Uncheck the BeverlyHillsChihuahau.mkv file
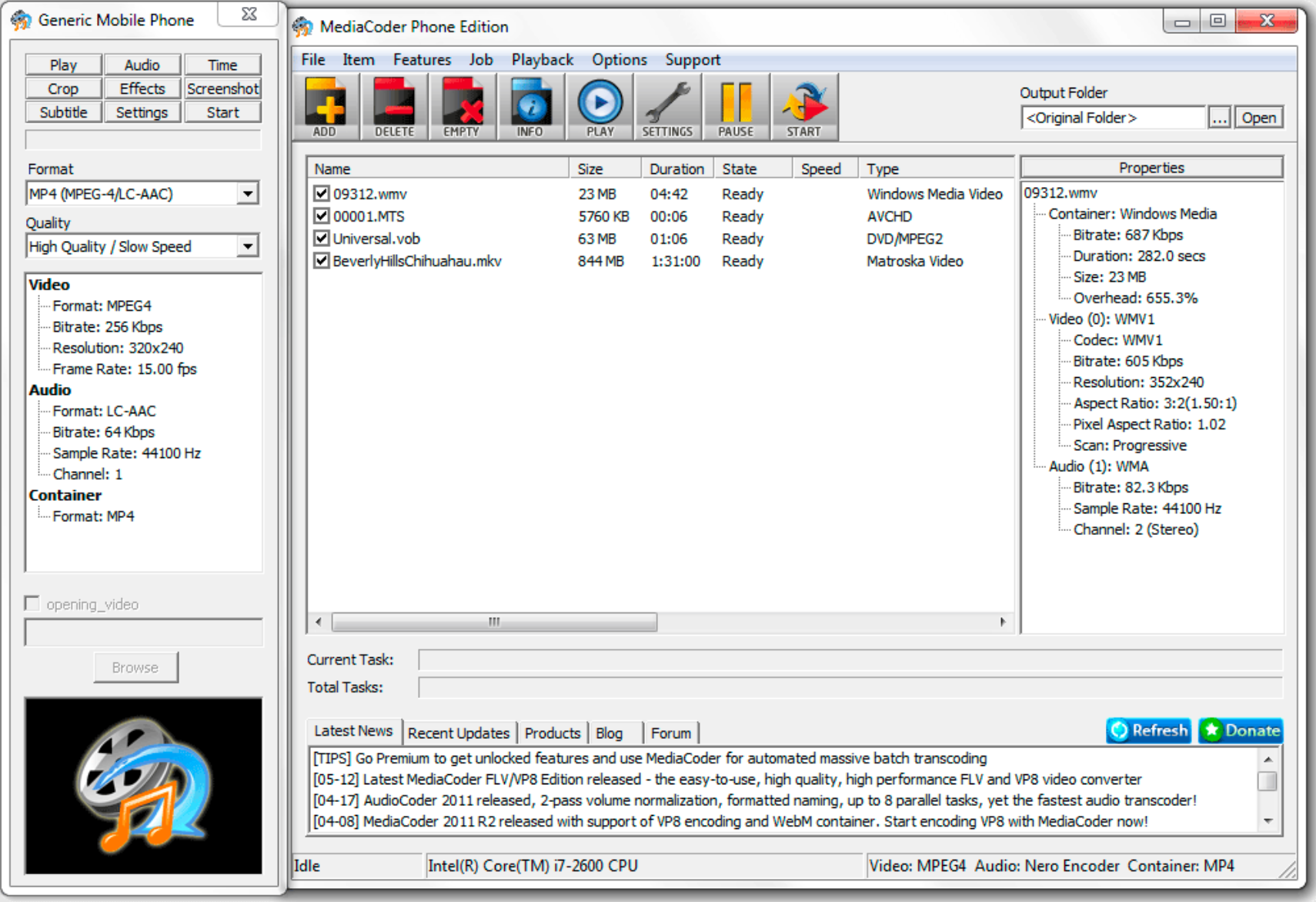Screen dimensions: 1316x902 point(320,261)
